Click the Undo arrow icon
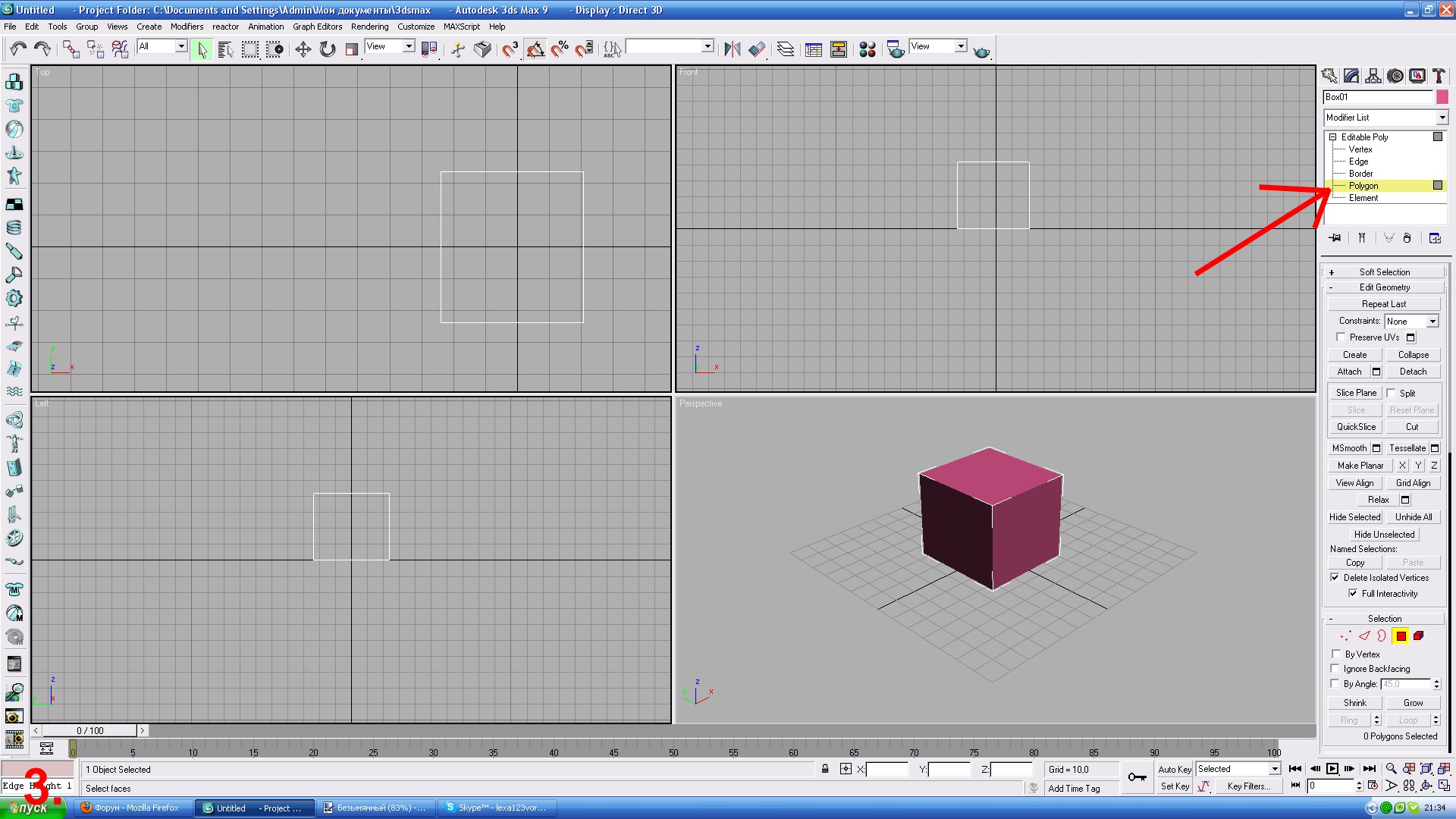The width and height of the screenshot is (1456, 819). [x=18, y=49]
